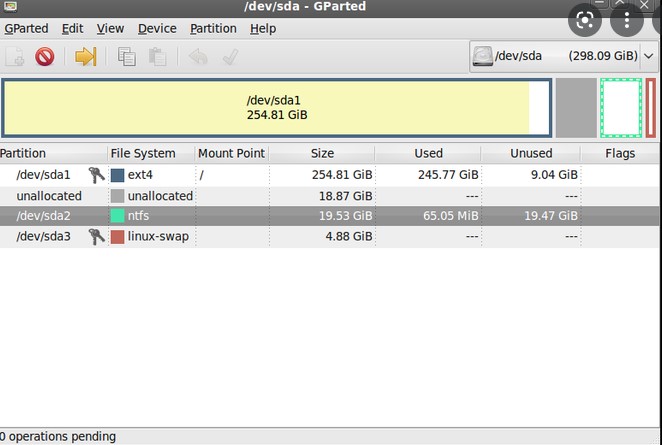This screenshot has height=445, width=662.
Task: Open the three-dot overflow menu
Action: 627,20
